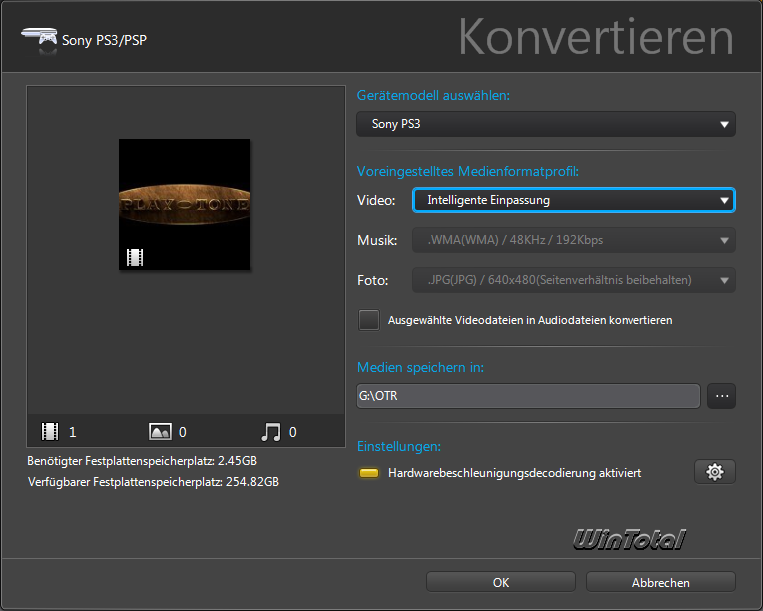
Task: Click the Medien speichern in heading
Action: point(420,367)
